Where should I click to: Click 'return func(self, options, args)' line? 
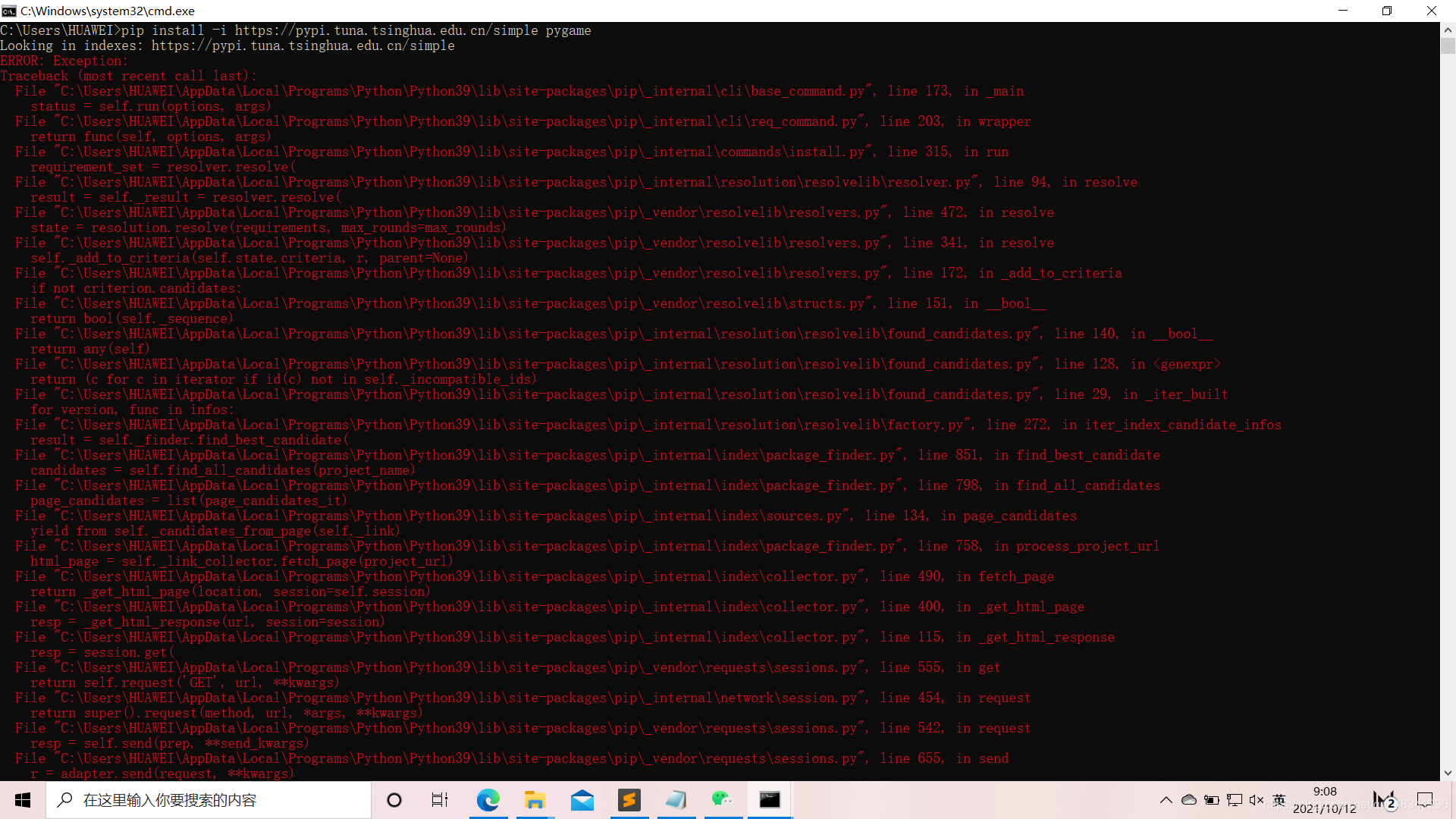(151, 136)
